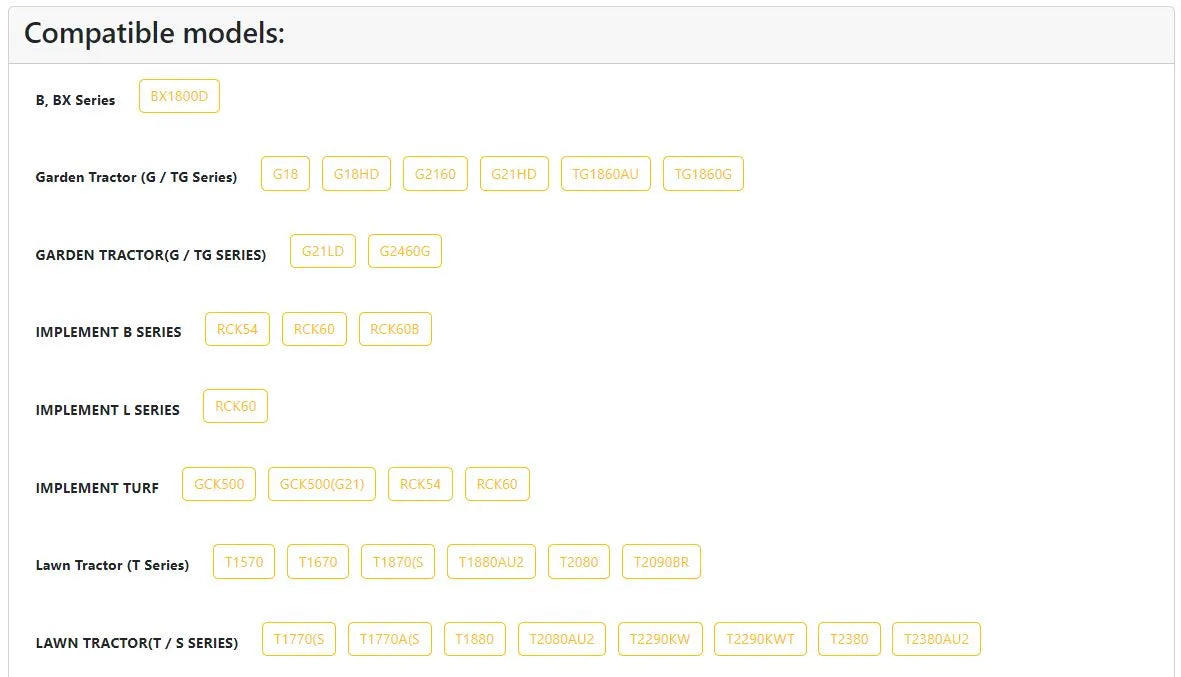The width and height of the screenshot is (1181, 677).
Task: Select the RCK60B implement tag
Action: point(395,329)
